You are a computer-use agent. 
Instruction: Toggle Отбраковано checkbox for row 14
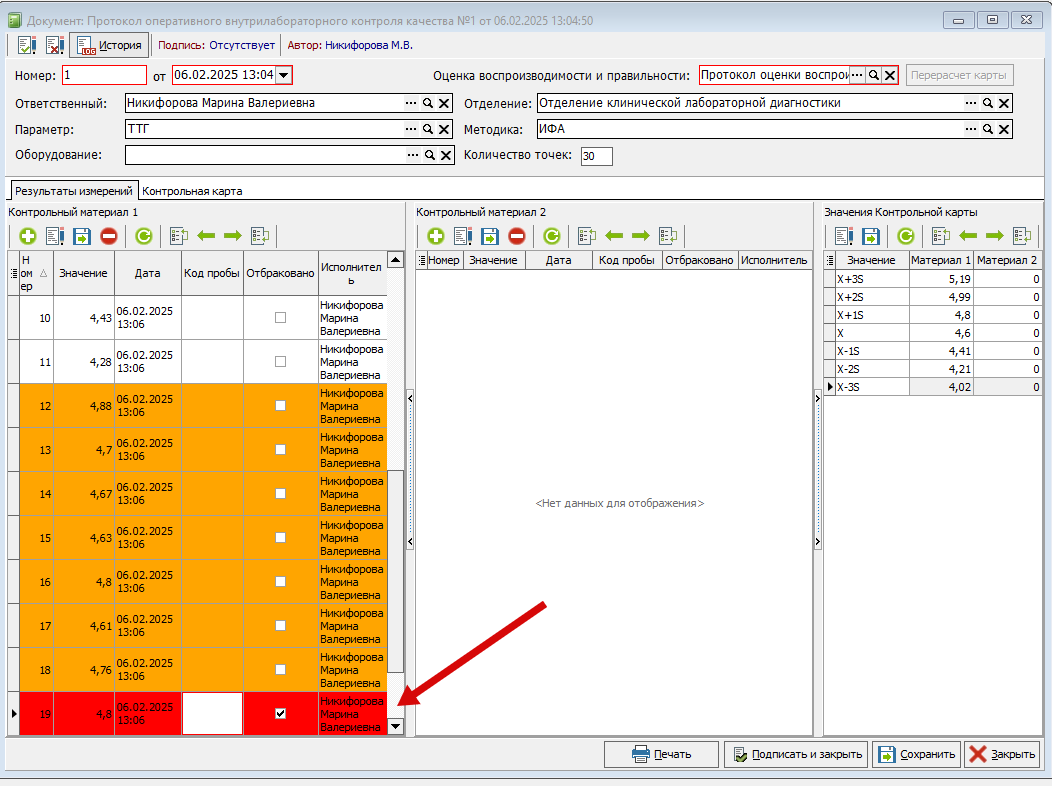tap(280, 494)
